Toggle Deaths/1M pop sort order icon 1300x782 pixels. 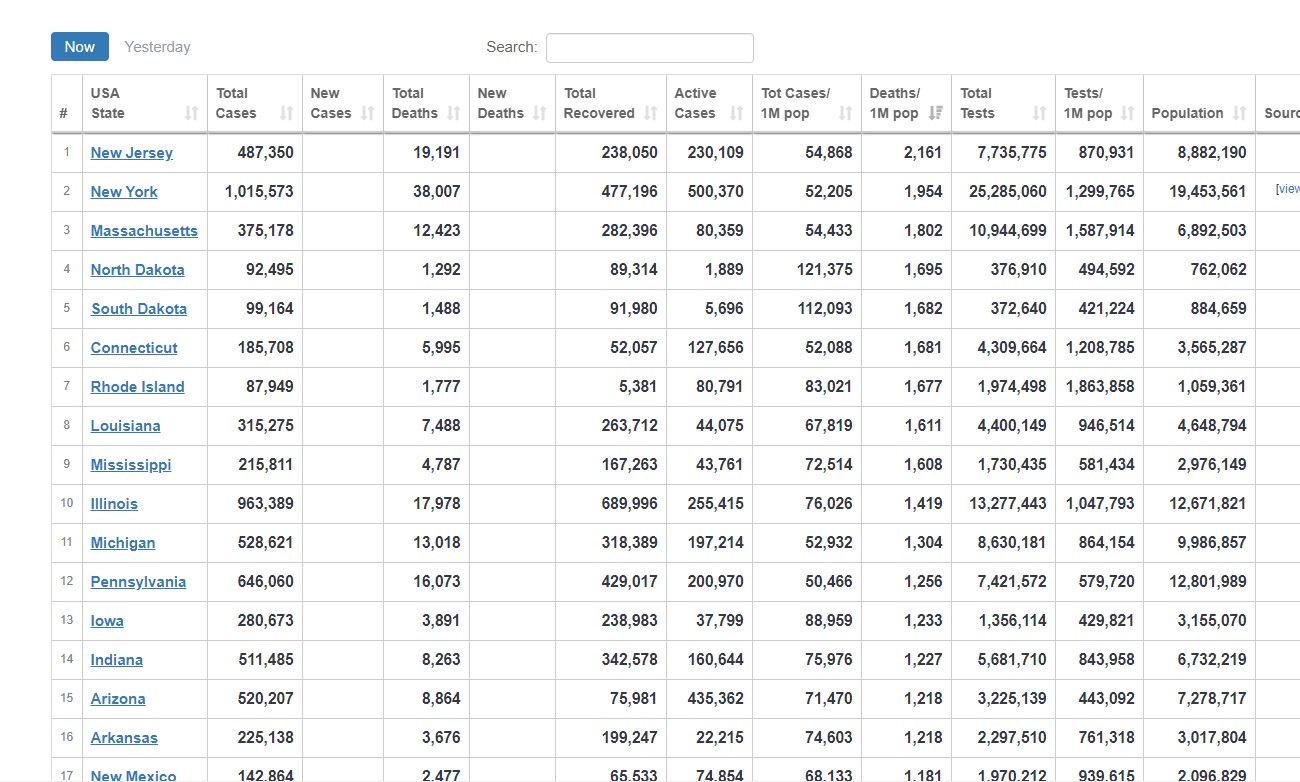click(x=935, y=114)
